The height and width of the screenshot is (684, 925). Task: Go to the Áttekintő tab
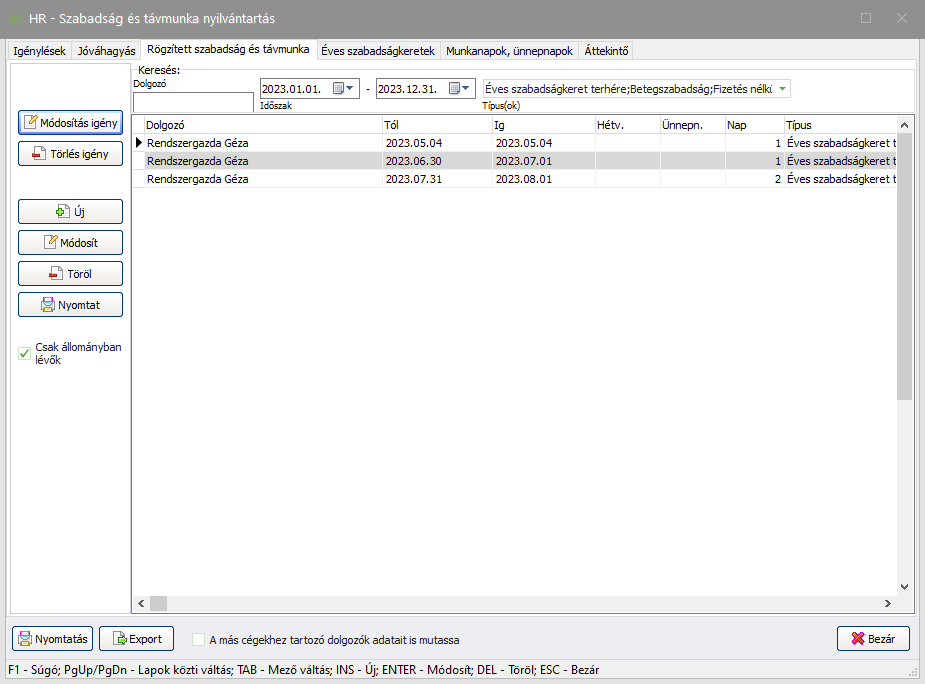coord(606,50)
